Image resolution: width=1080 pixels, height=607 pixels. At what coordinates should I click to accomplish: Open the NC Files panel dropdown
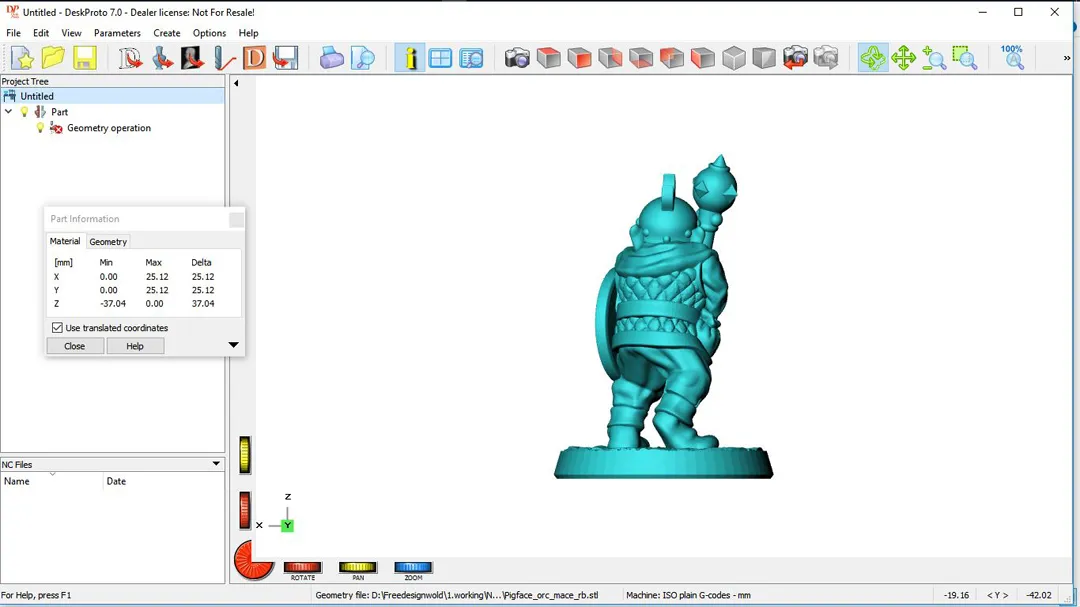216,464
